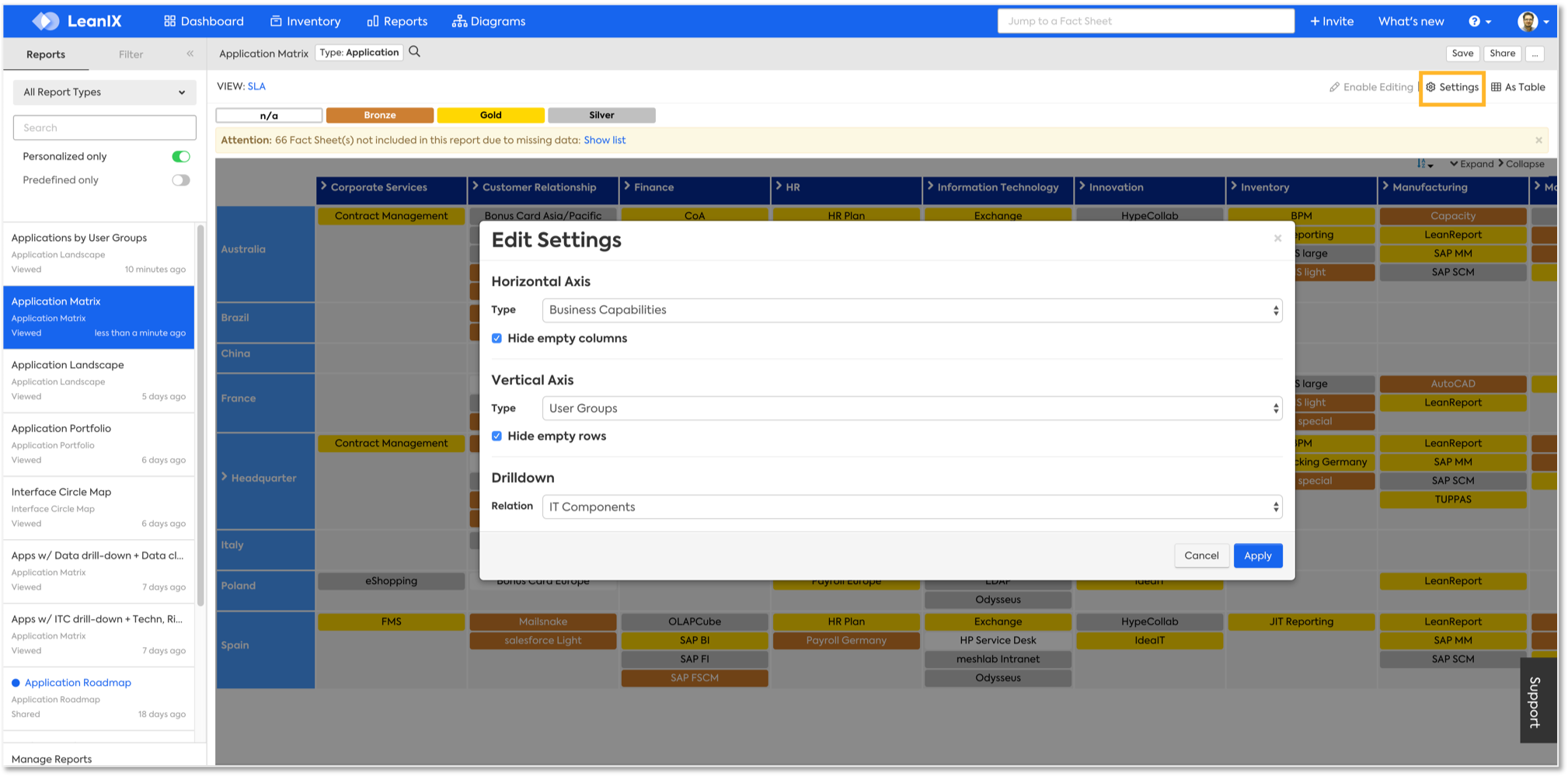Viewport: 1568px width, 776px height.
Task: Open Manage Reports
Action: click(51, 759)
